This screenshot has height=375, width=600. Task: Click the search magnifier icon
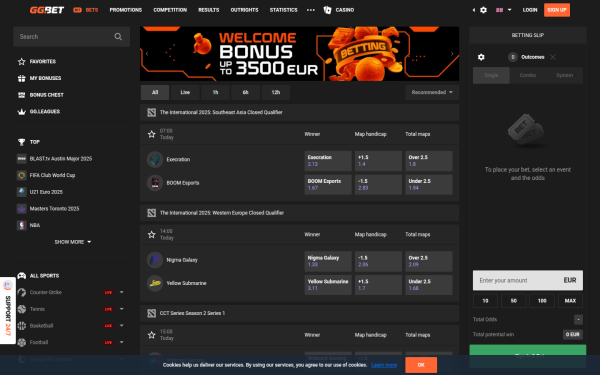tap(118, 37)
